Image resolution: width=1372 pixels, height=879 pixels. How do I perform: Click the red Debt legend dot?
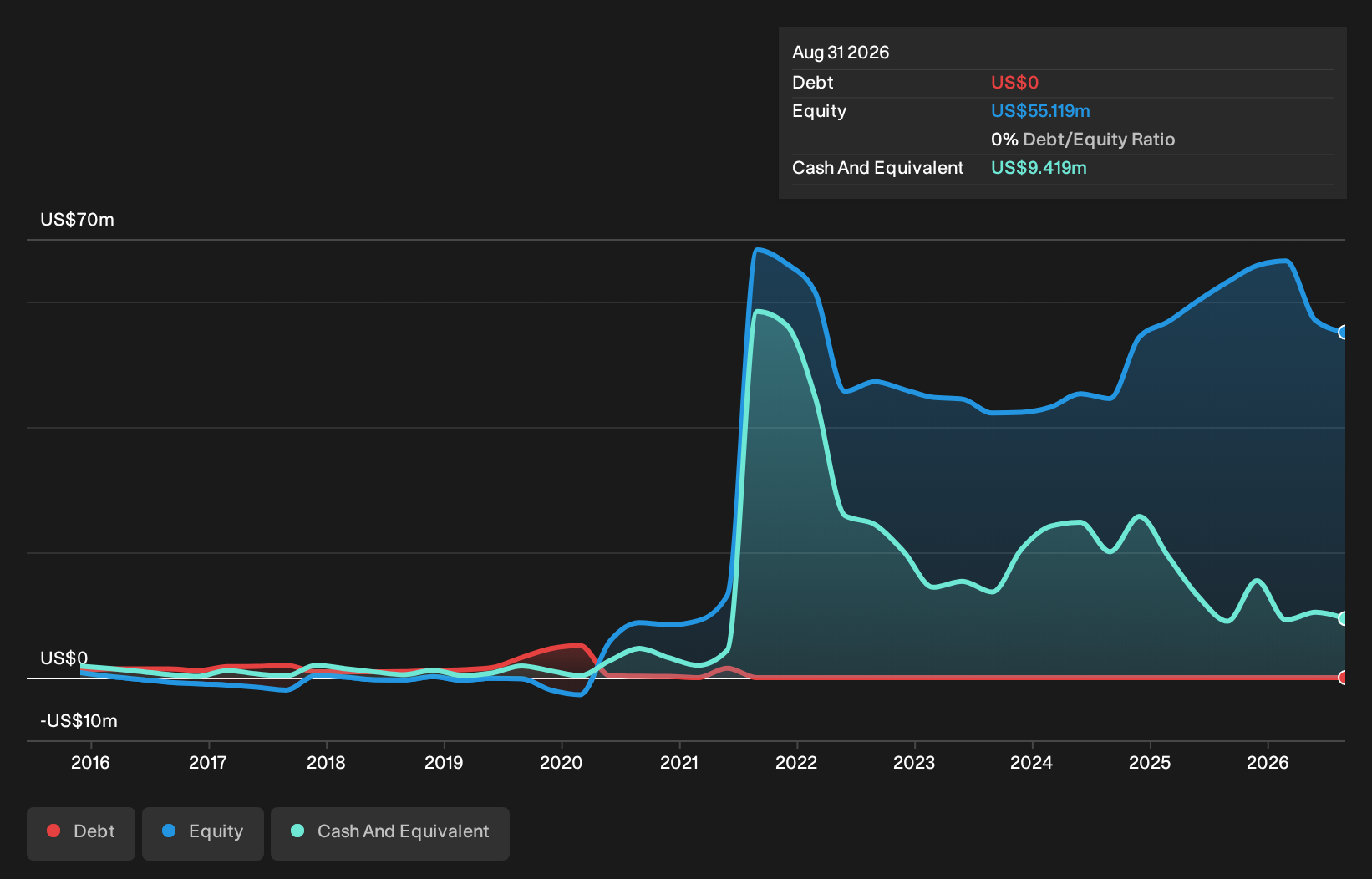(53, 831)
